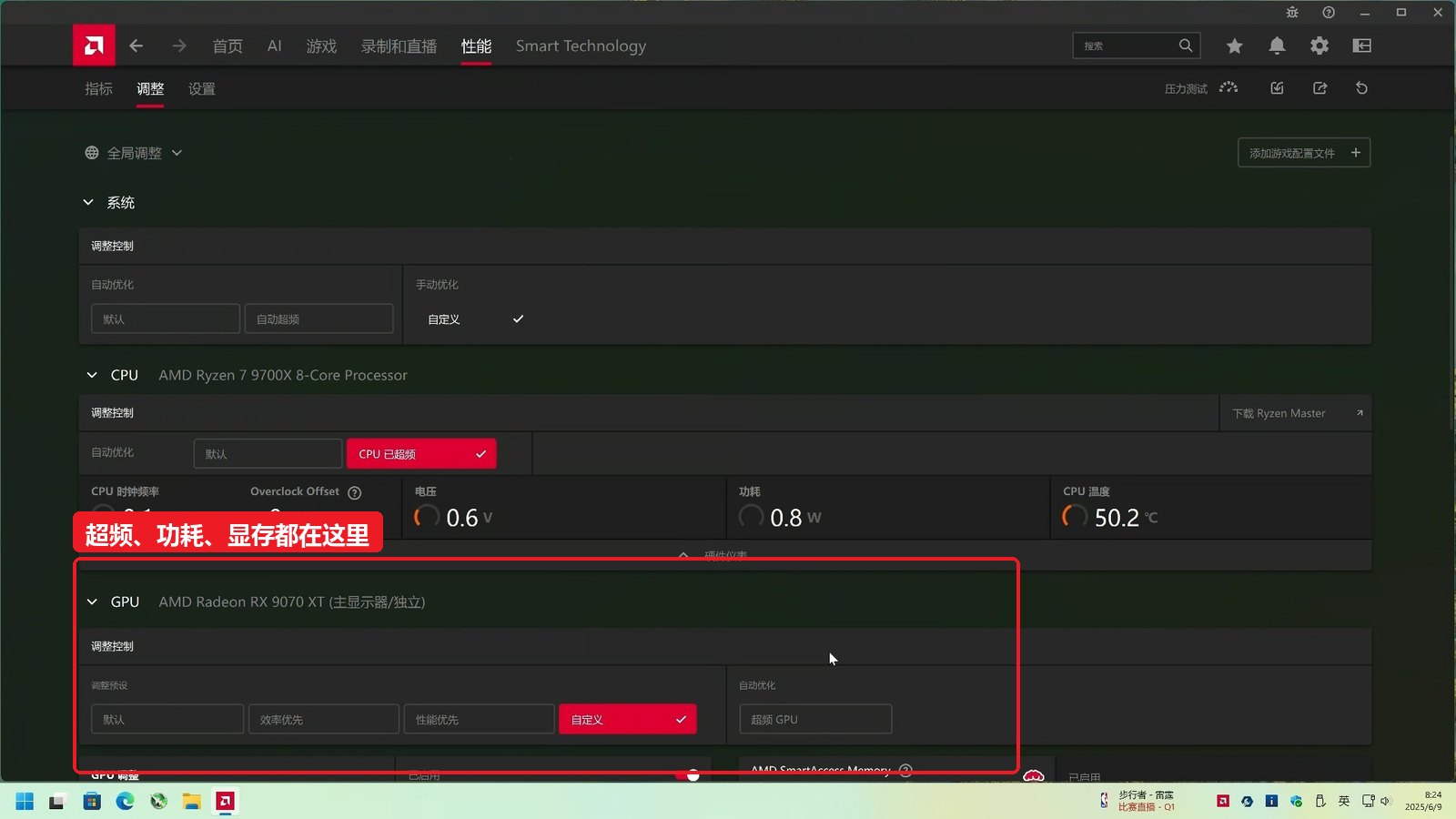
Task: Collapse the CPU section
Action: click(92, 375)
